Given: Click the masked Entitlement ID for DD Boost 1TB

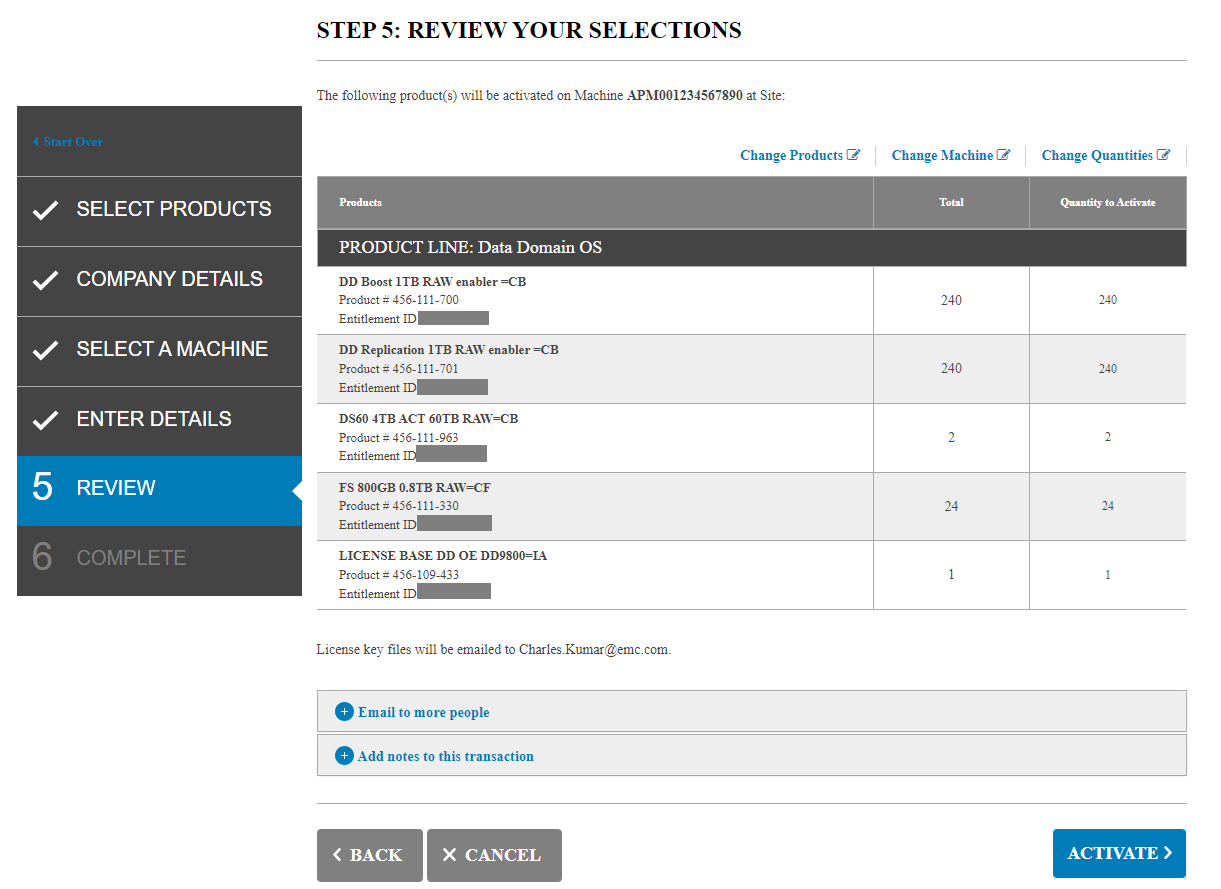Looking at the screenshot, I should tap(456, 317).
